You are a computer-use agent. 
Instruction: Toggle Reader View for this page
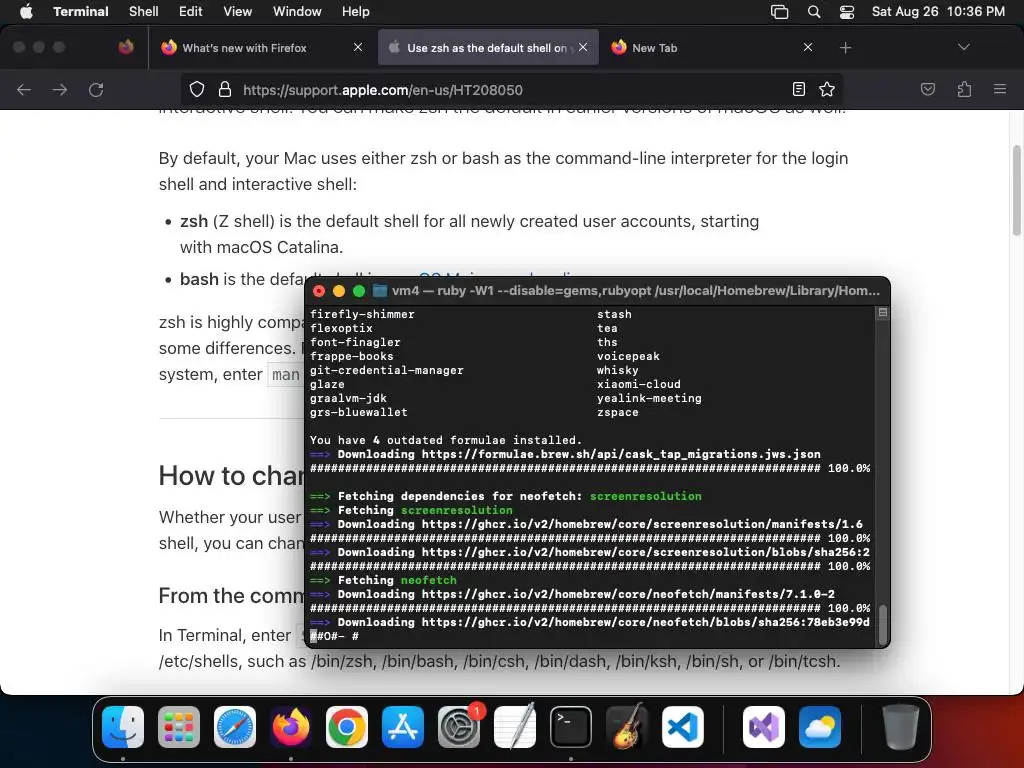coord(798,89)
